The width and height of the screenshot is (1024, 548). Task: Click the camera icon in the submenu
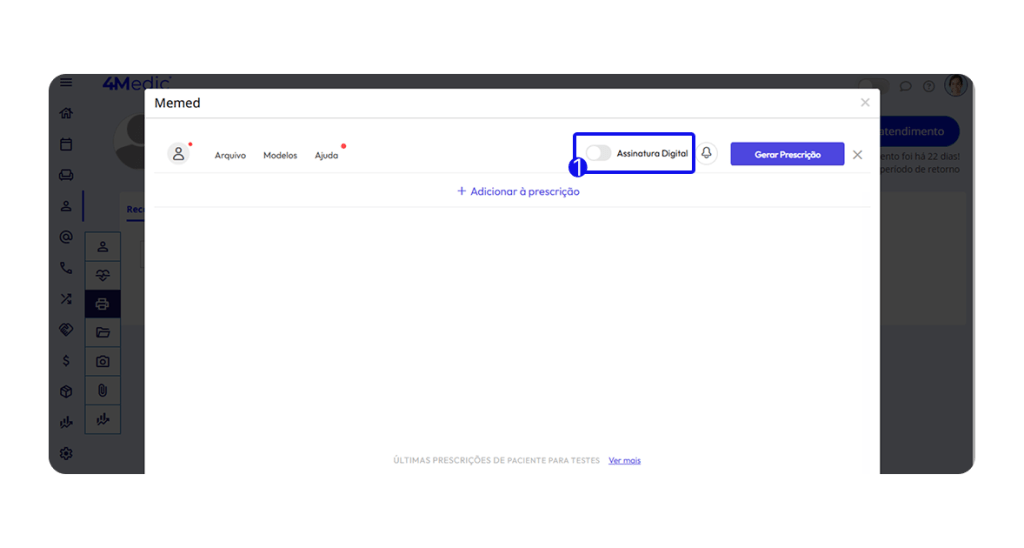tap(102, 361)
